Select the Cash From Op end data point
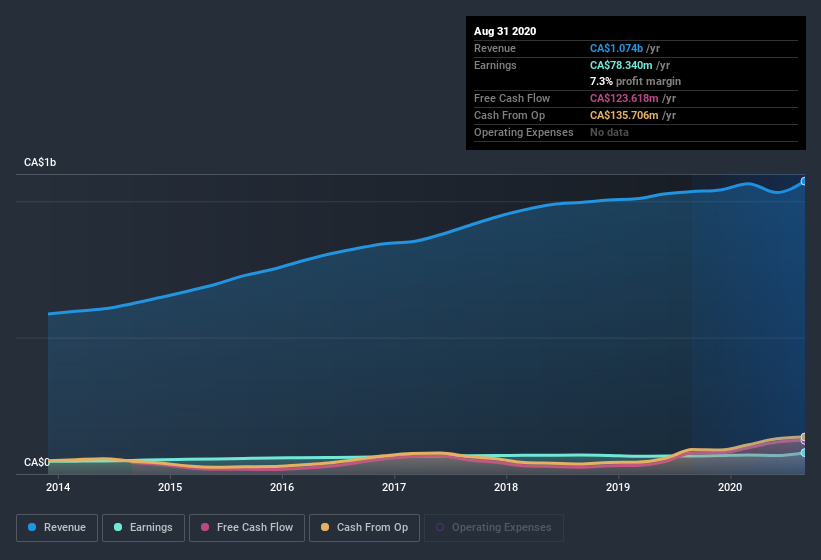Screen dimensions: 821x560 click(804, 436)
